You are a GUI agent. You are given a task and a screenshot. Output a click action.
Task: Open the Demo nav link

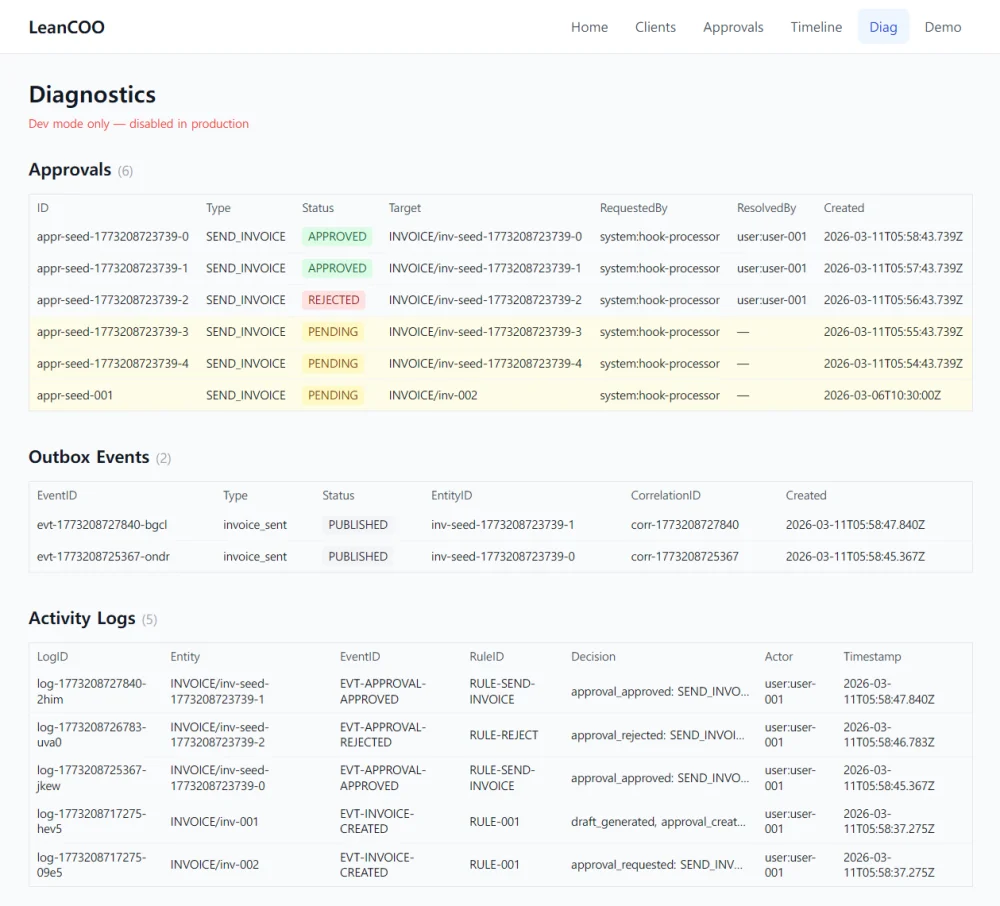943,27
